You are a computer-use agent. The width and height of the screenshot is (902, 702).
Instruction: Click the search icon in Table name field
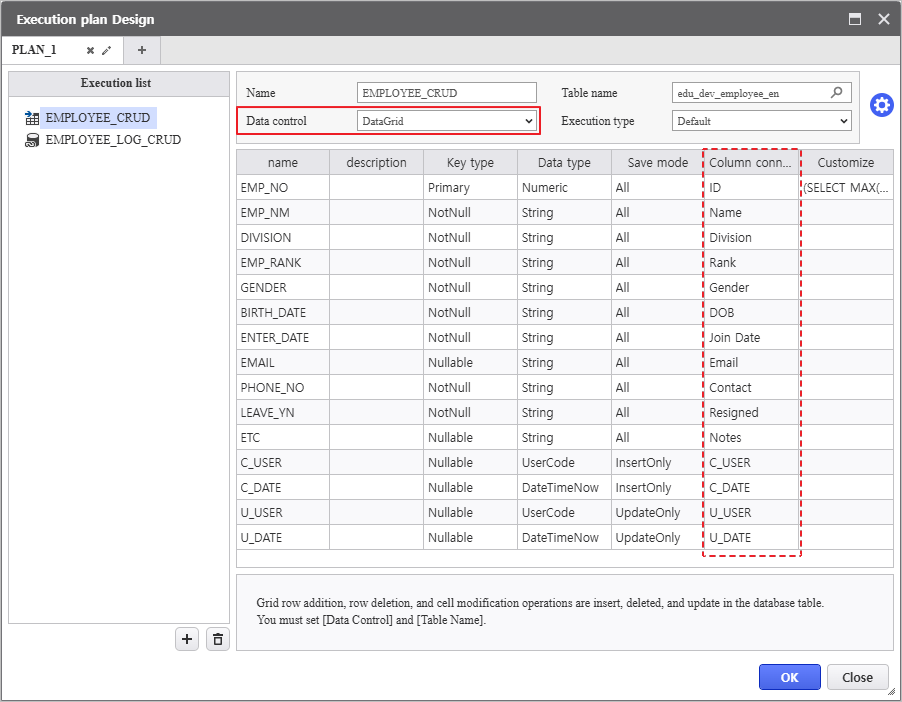point(837,93)
